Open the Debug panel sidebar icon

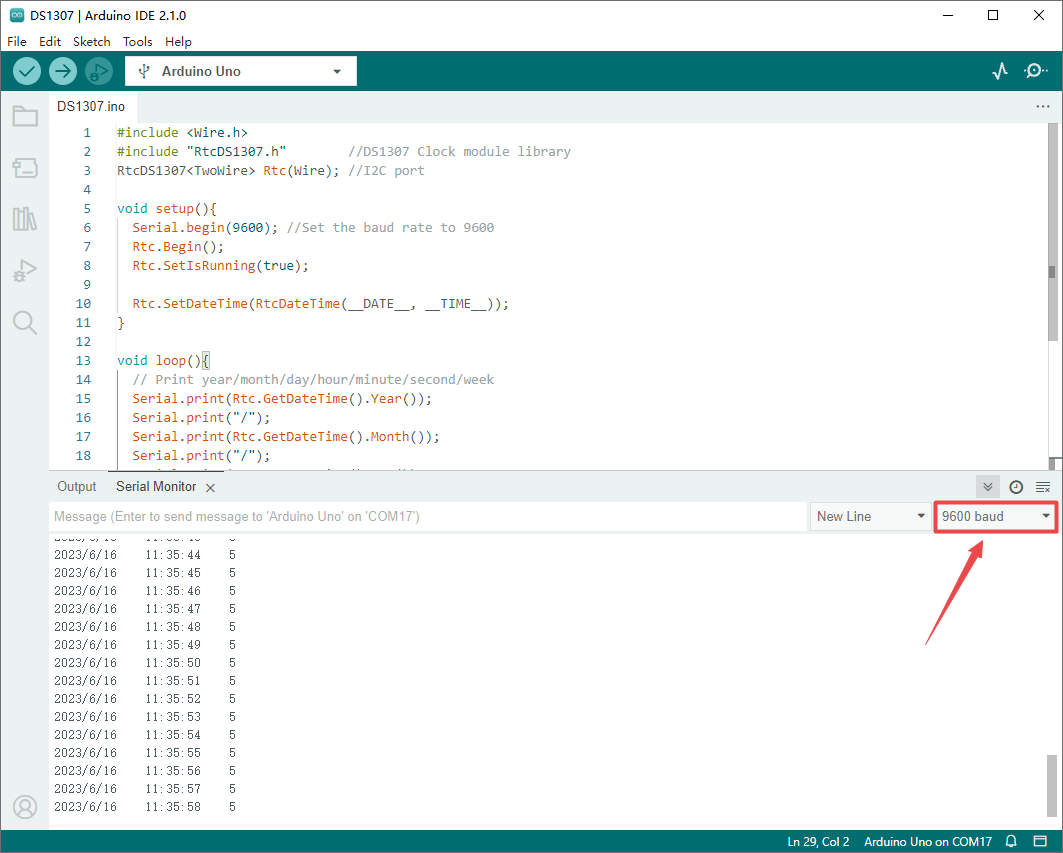(x=25, y=271)
